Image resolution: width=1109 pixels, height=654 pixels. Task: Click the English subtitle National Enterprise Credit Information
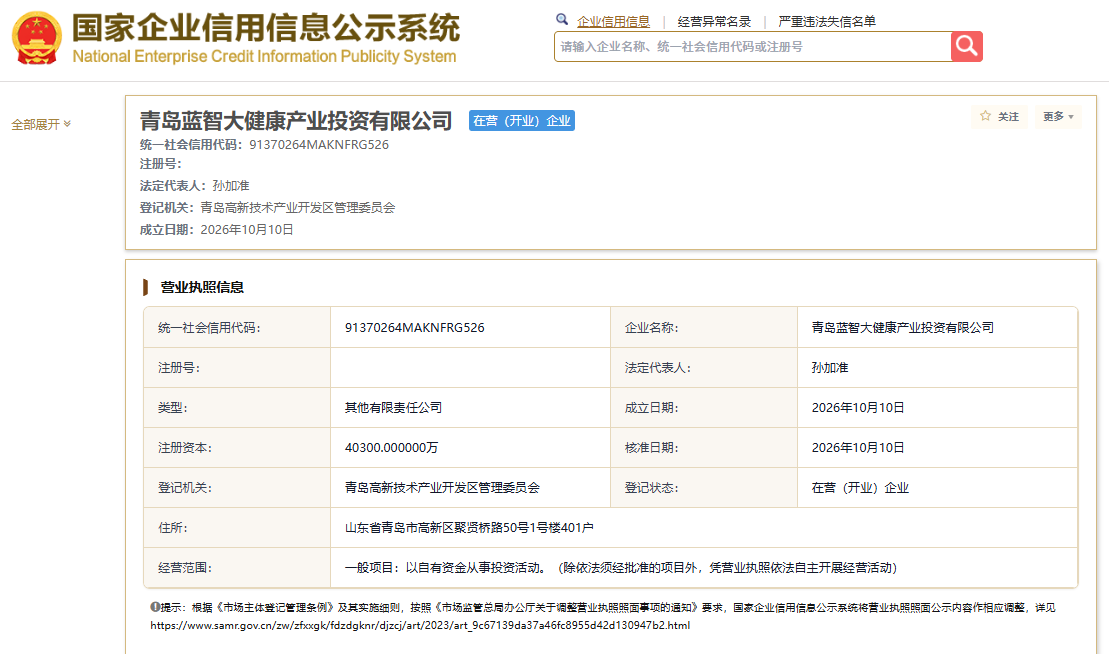click(265, 57)
